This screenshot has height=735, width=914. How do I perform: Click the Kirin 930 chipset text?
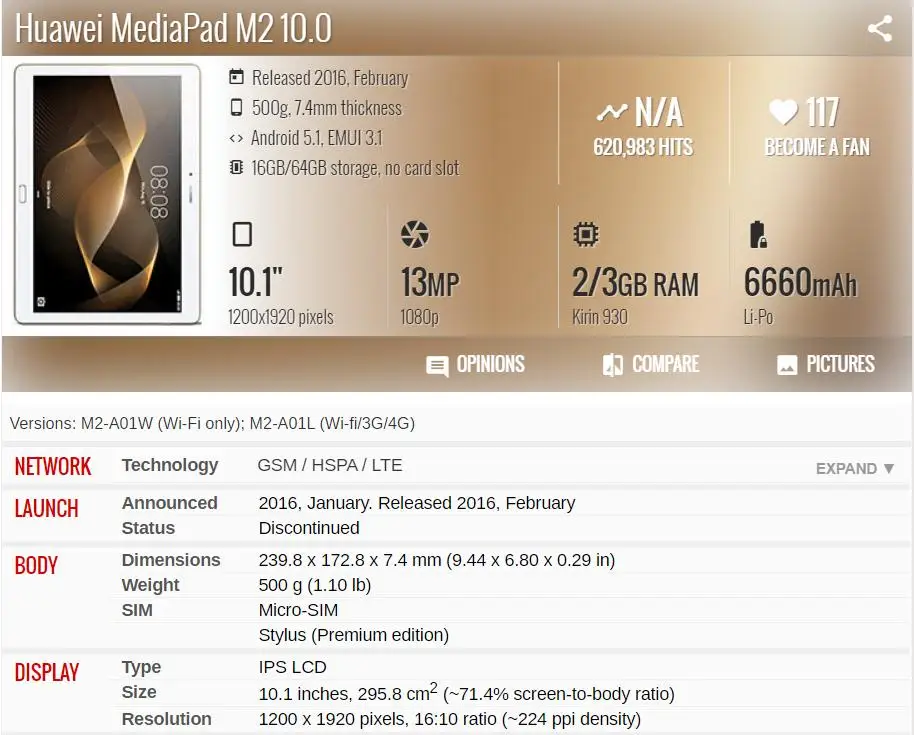(599, 317)
